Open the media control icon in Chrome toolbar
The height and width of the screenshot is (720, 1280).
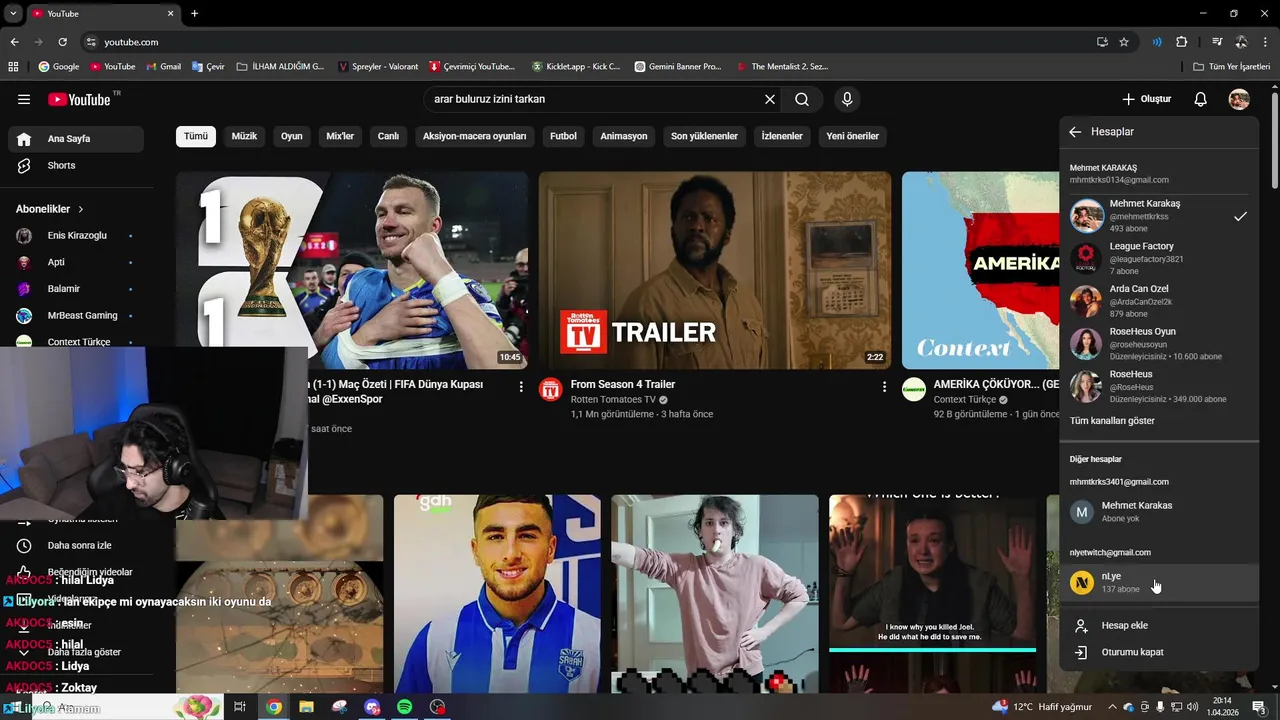pyautogui.click(x=1217, y=42)
